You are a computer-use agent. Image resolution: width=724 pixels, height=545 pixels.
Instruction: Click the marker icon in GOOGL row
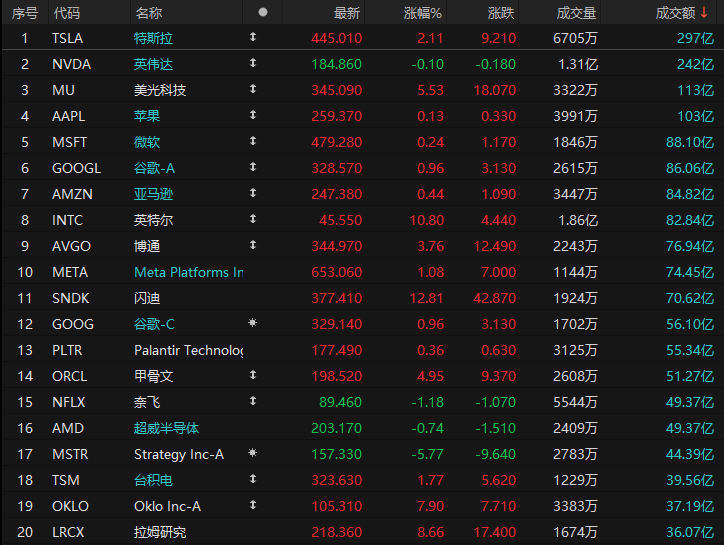[x=253, y=167]
